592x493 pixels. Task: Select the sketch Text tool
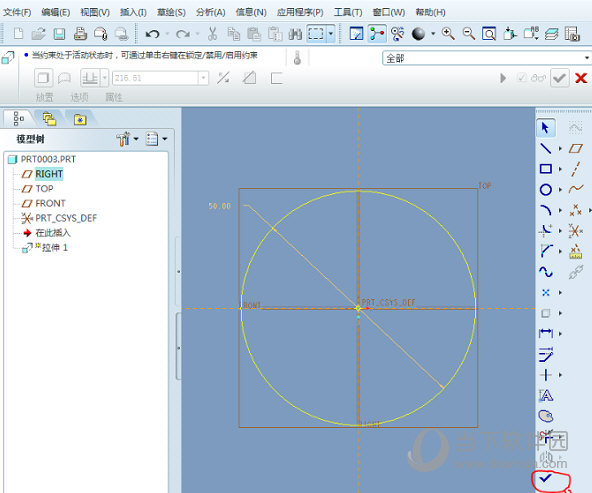coord(546,395)
